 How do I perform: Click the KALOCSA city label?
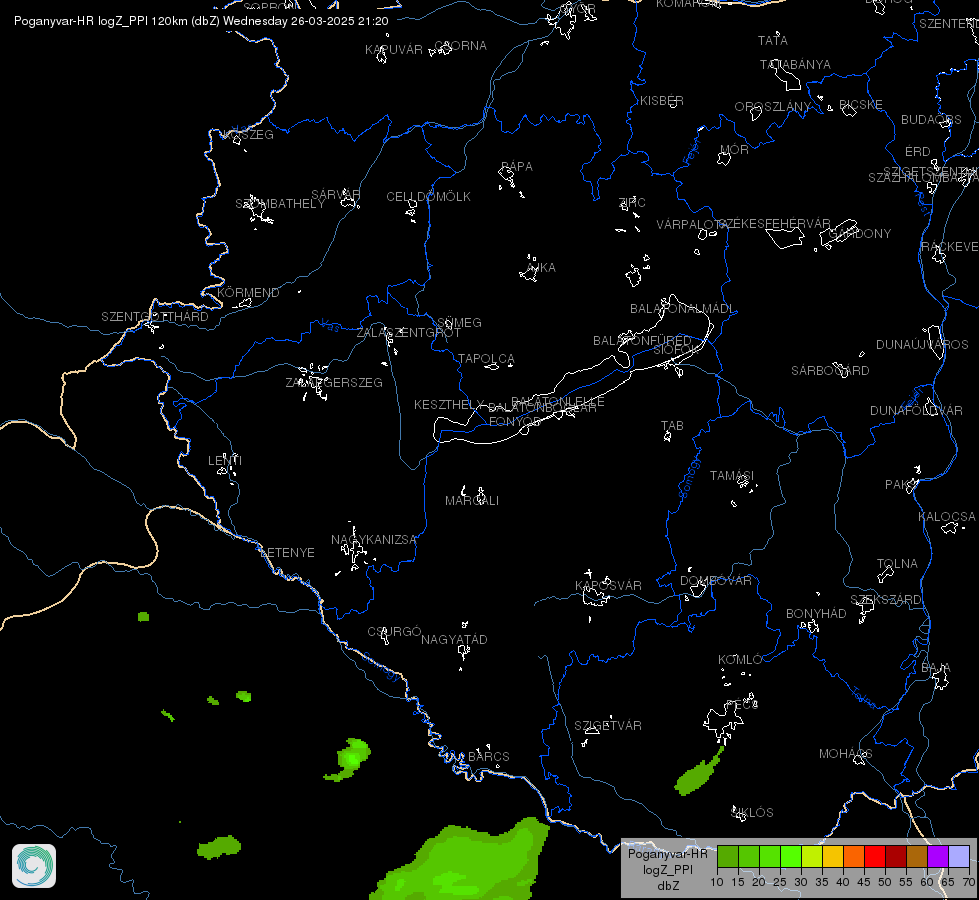947,517
